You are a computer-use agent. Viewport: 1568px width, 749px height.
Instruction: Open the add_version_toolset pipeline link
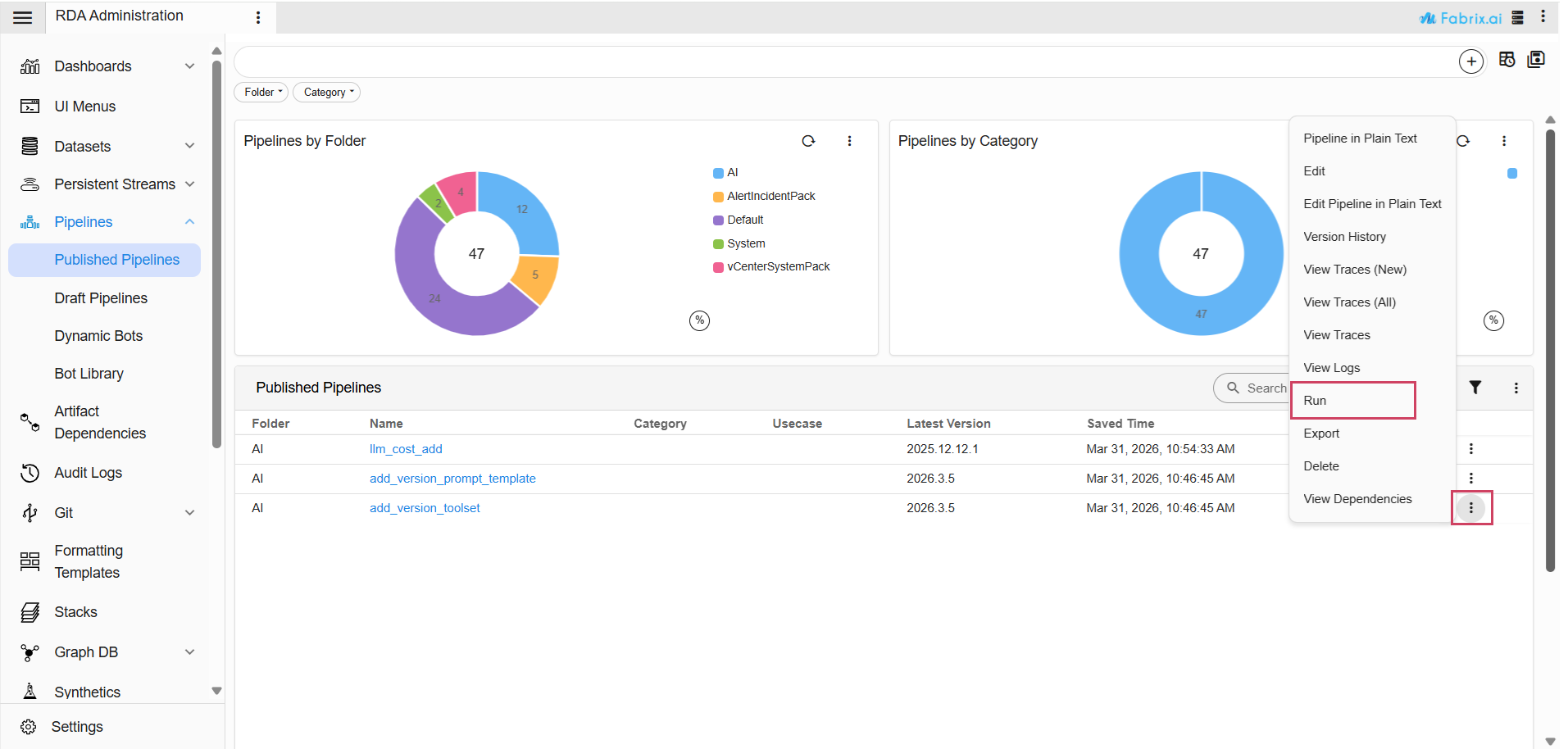click(x=425, y=508)
